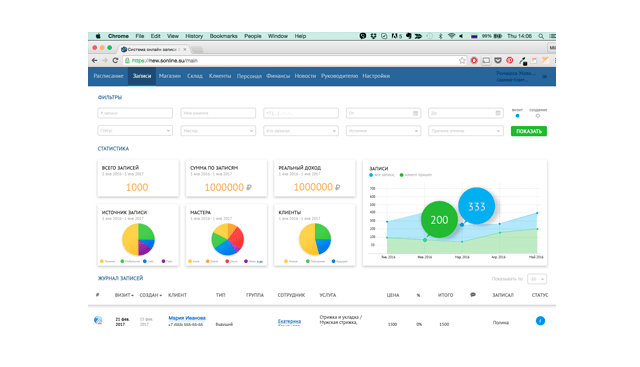Bookmark the page with the star icon
The image size is (640, 367).
(462, 60)
